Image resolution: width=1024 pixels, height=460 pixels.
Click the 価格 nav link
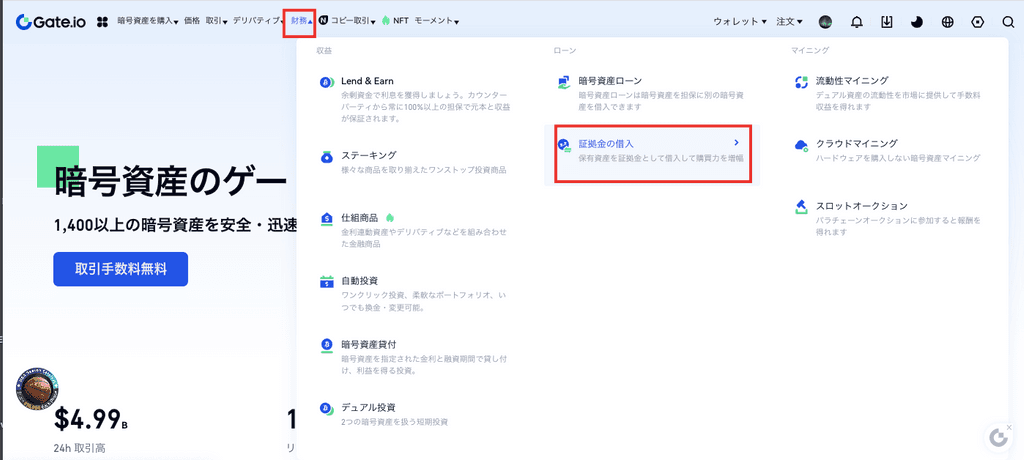point(192,21)
